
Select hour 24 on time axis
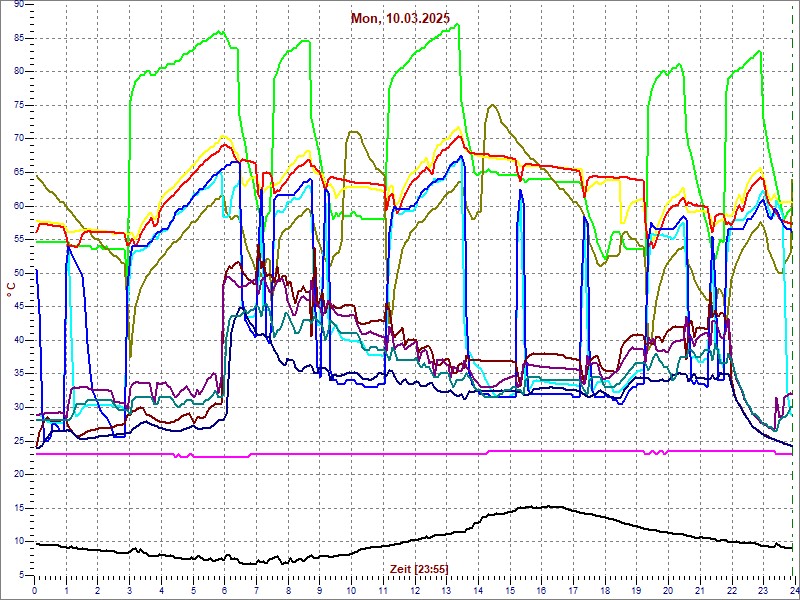pos(793,590)
